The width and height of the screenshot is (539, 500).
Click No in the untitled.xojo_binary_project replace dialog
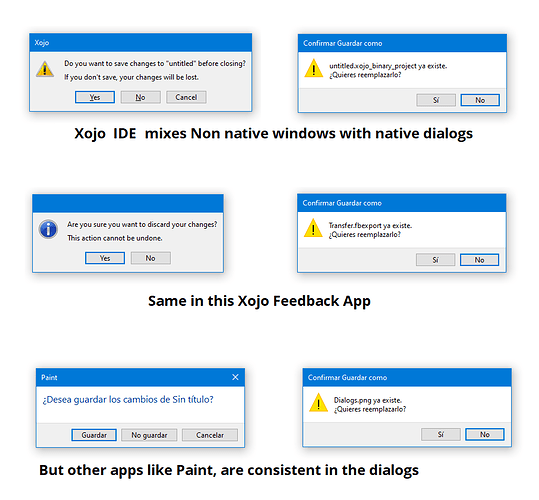[480, 100]
